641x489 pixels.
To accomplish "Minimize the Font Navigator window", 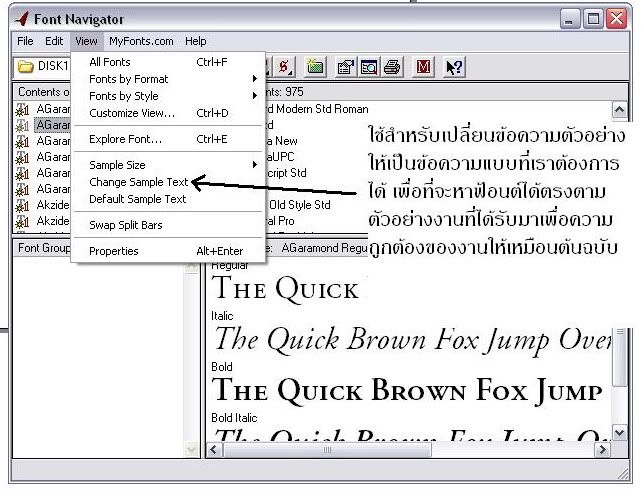I will [569, 19].
